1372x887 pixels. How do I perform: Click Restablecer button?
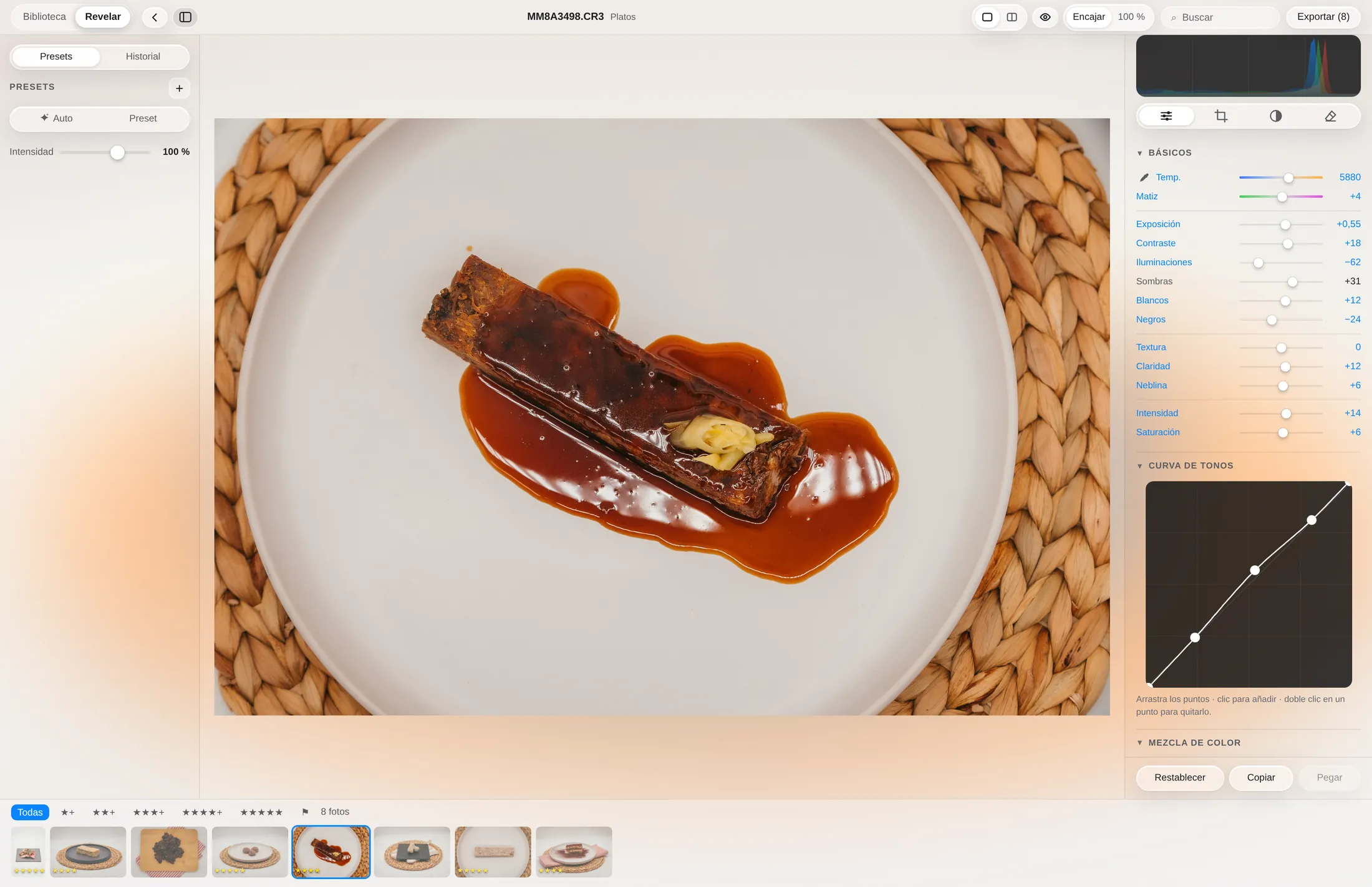pos(1180,777)
